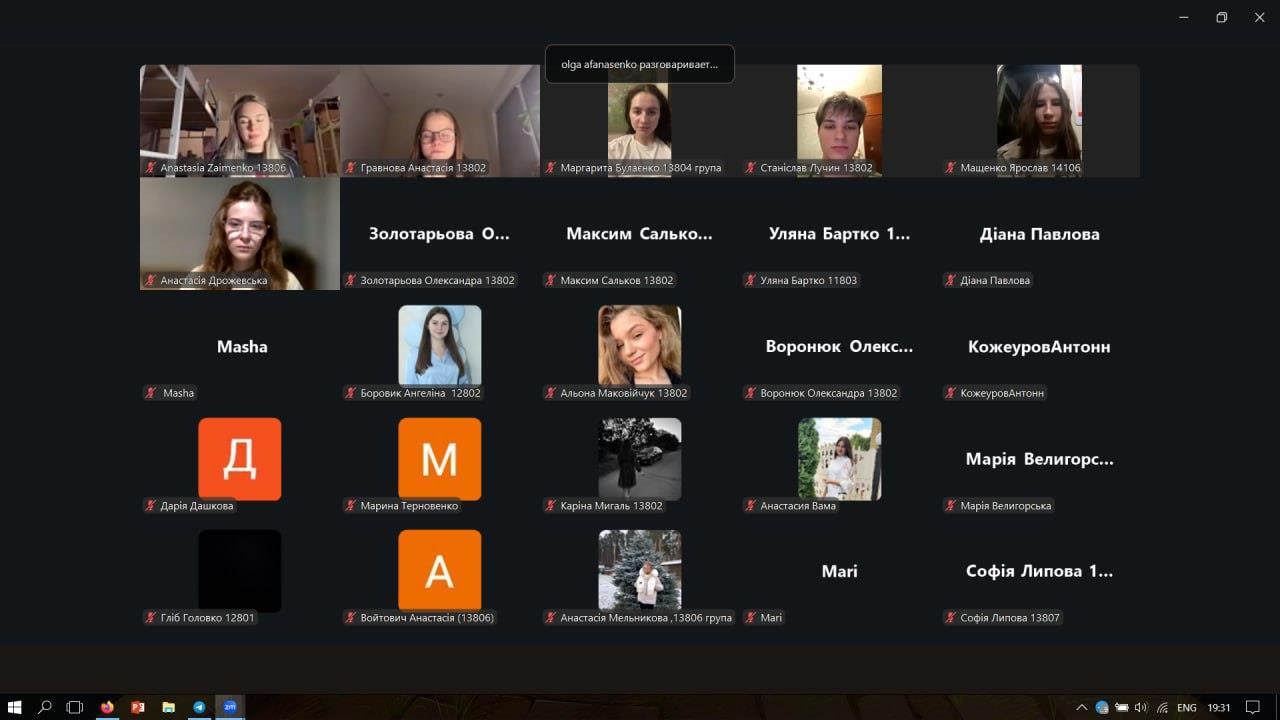The image size is (1280, 720).
Task: Click the 19:31 system clock
Action: point(1218,707)
